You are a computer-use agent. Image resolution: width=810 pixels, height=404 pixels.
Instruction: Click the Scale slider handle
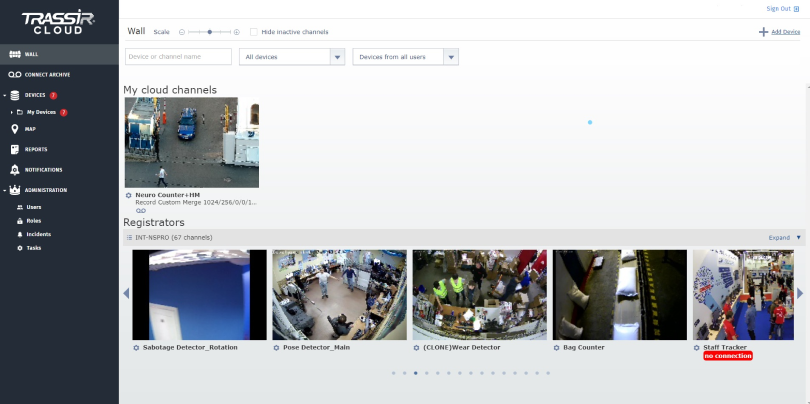[208, 32]
